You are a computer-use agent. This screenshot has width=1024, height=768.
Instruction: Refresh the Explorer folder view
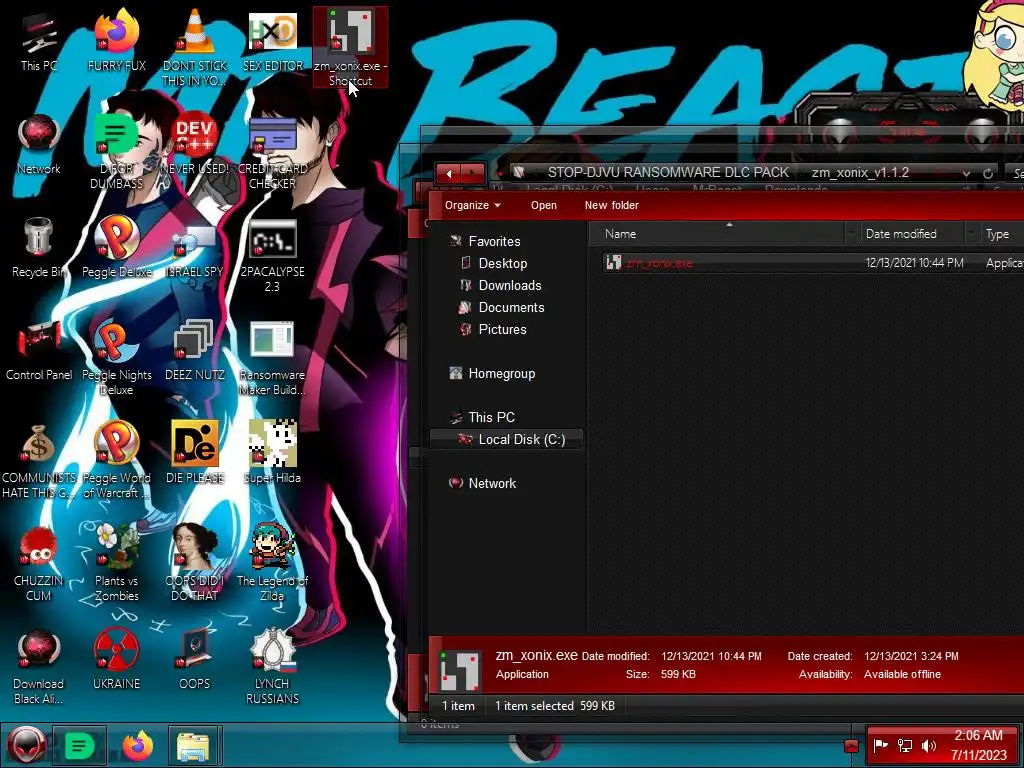click(988, 173)
